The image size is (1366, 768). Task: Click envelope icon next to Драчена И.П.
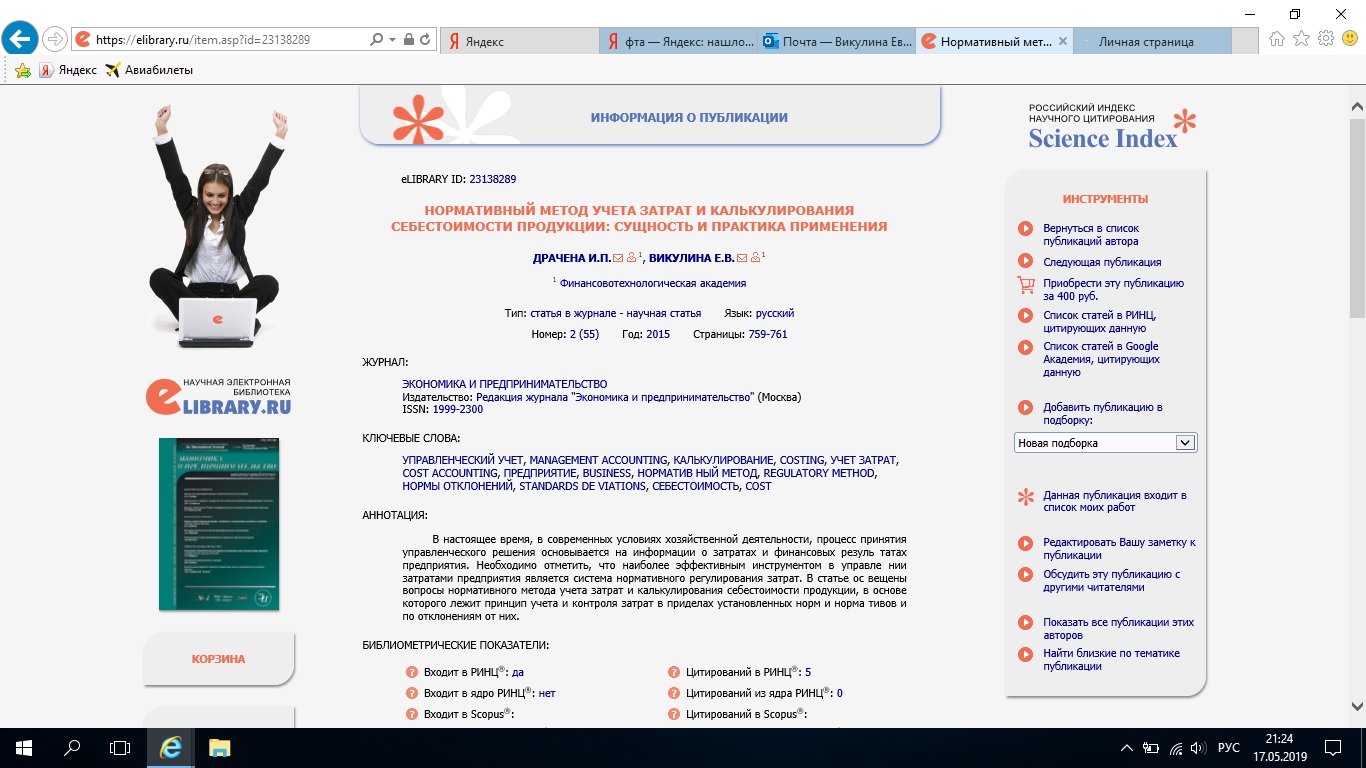click(x=618, y=258)
